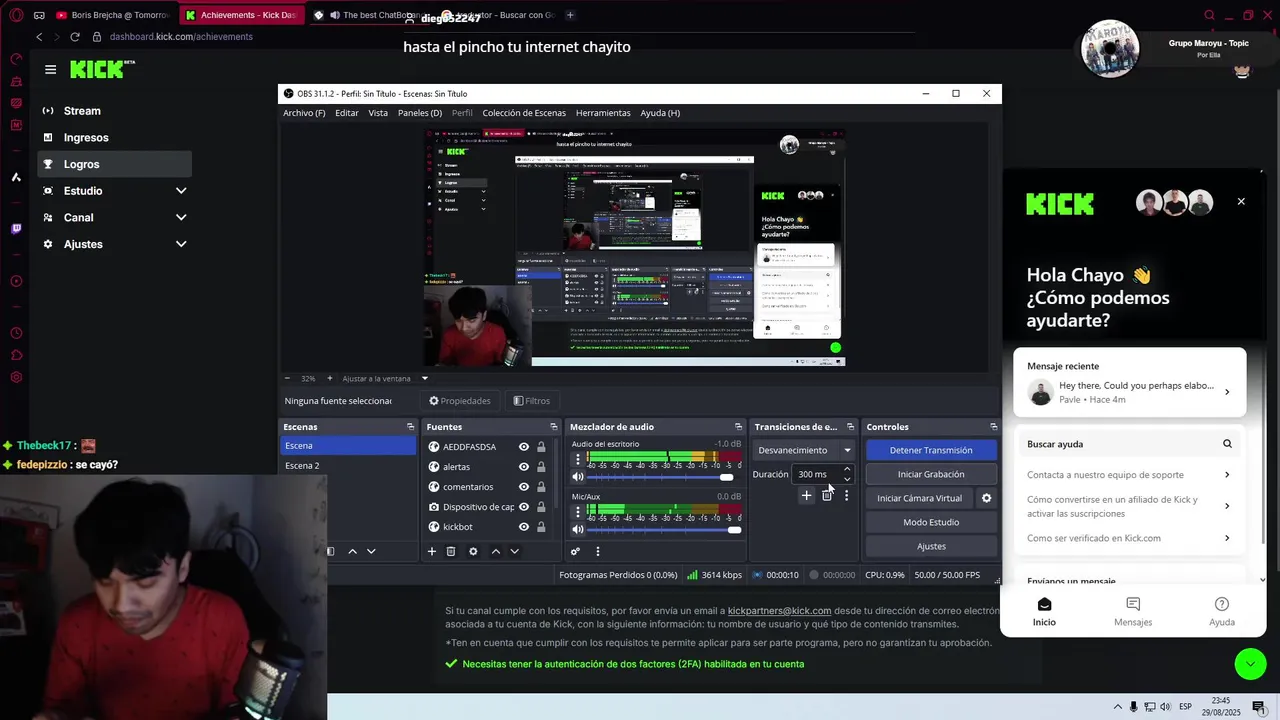The width and height of the screenshot is (1280, 720).
Task: Hide the kickbot source
Action: pos(523,527)
